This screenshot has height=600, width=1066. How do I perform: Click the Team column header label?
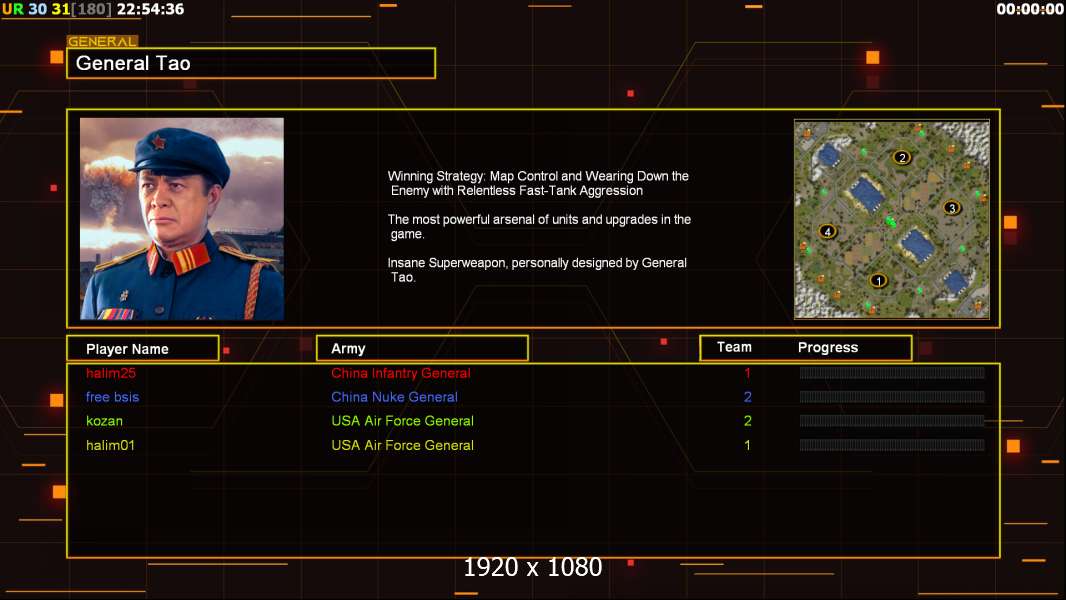[734, 347]
